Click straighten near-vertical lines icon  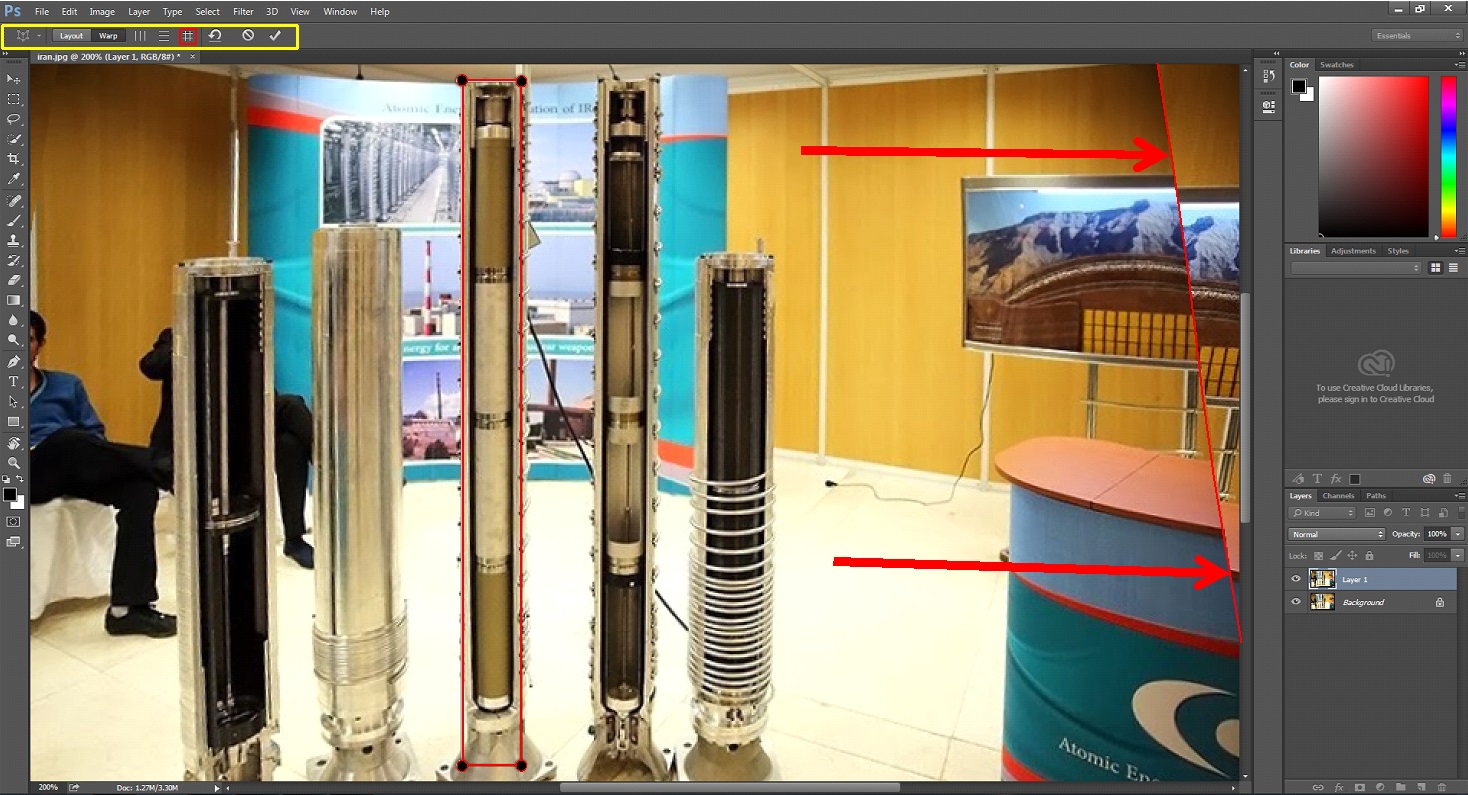point(140,36)
